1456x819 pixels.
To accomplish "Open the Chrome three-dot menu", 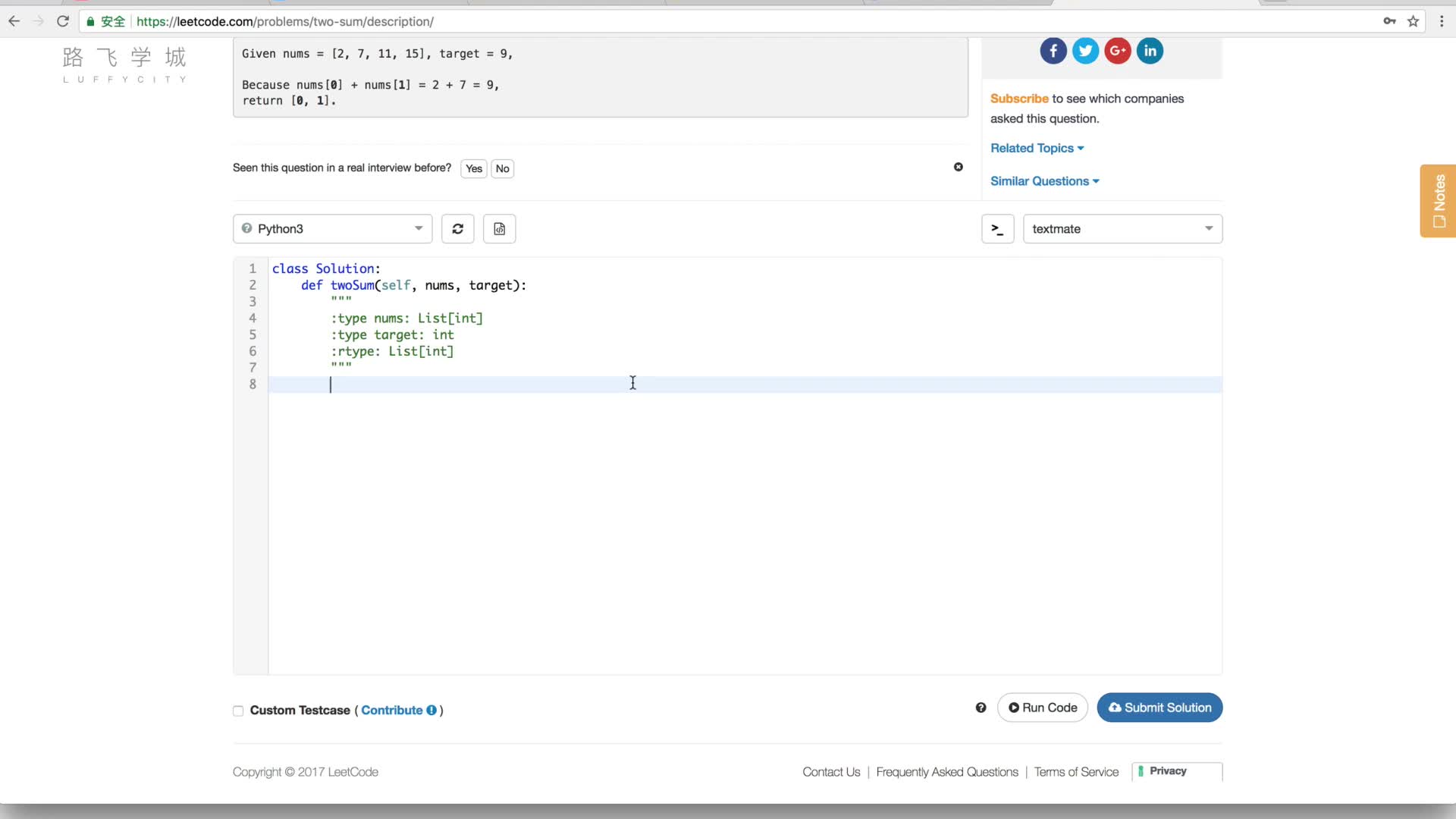I will coord(1442,21).
